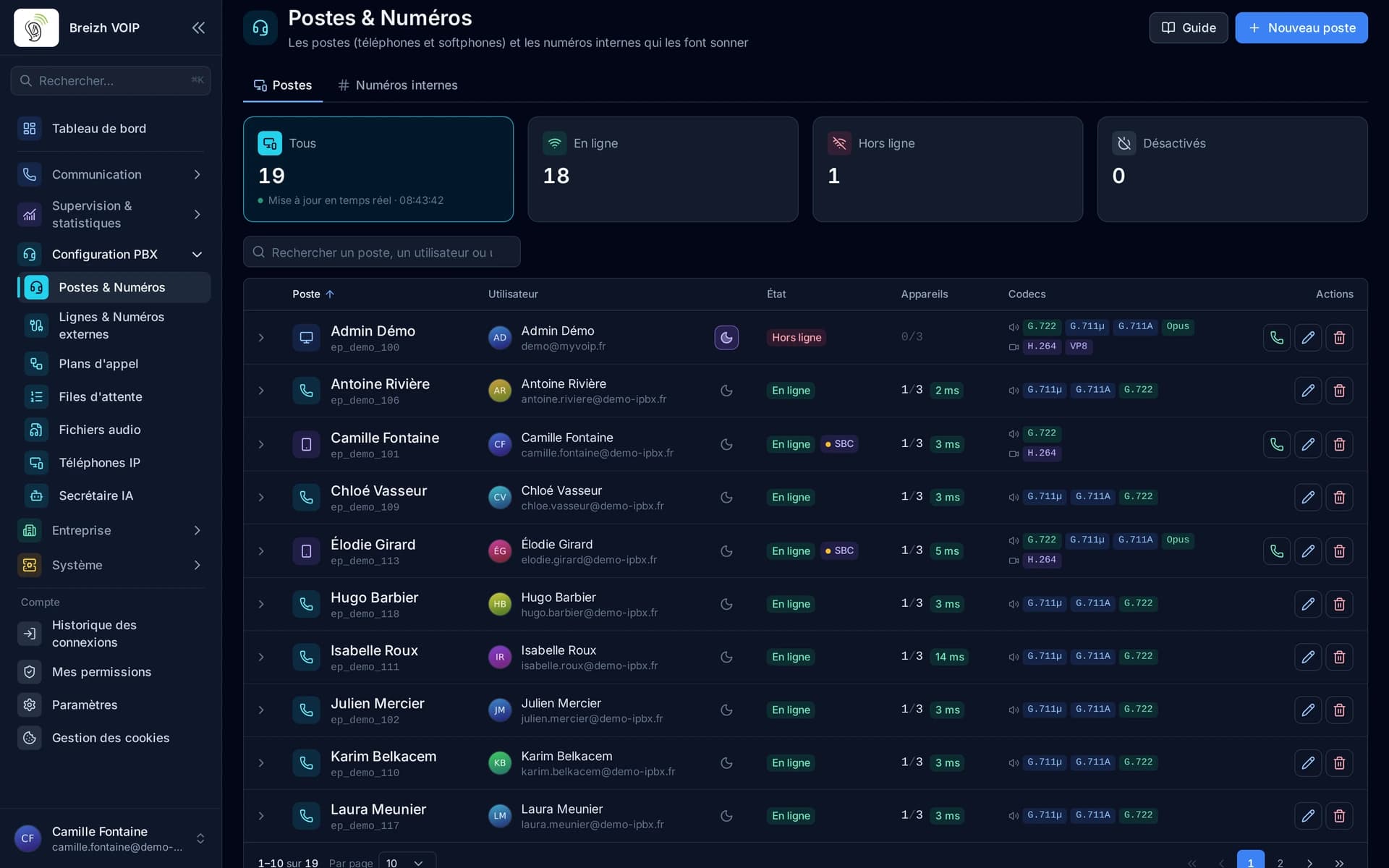Delete the Camille Fontaine extension

(x=1339, y=444)
